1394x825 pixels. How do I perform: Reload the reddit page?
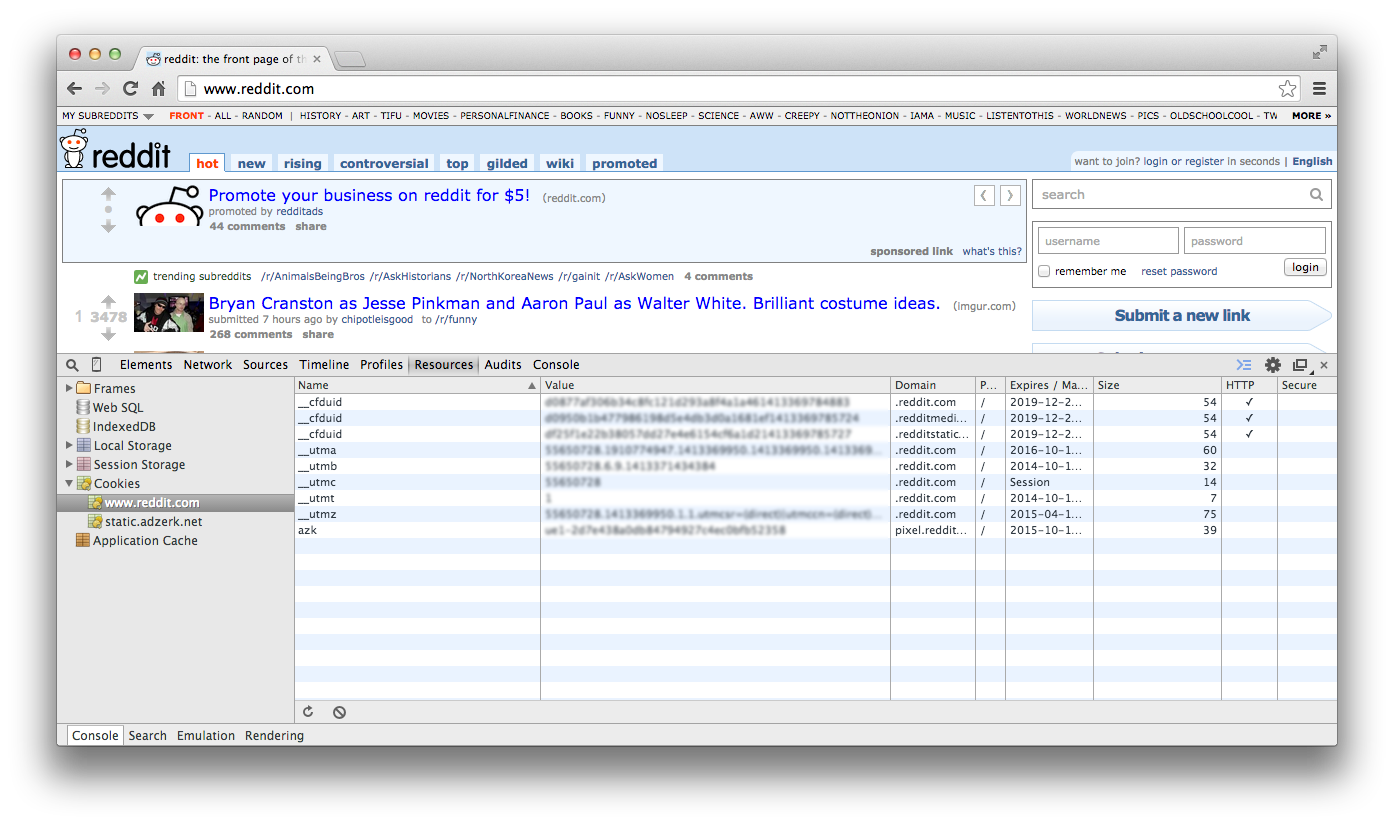pyautogui.click(x=130, y=89)
